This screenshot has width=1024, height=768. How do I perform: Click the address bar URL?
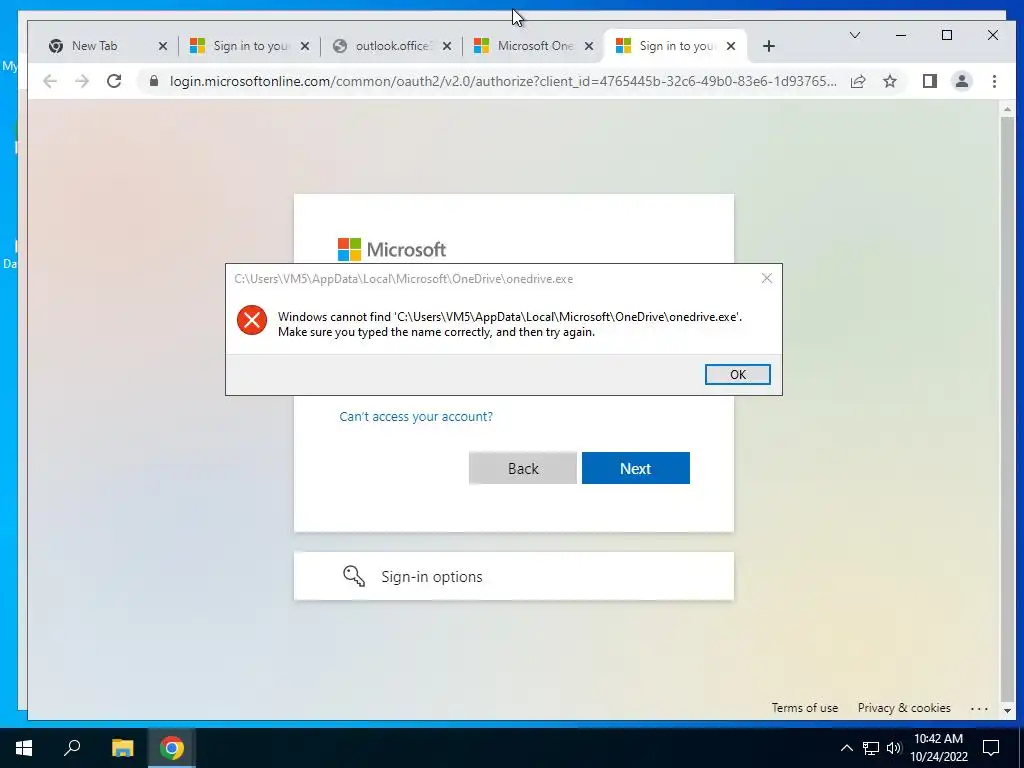click(503, 81)
